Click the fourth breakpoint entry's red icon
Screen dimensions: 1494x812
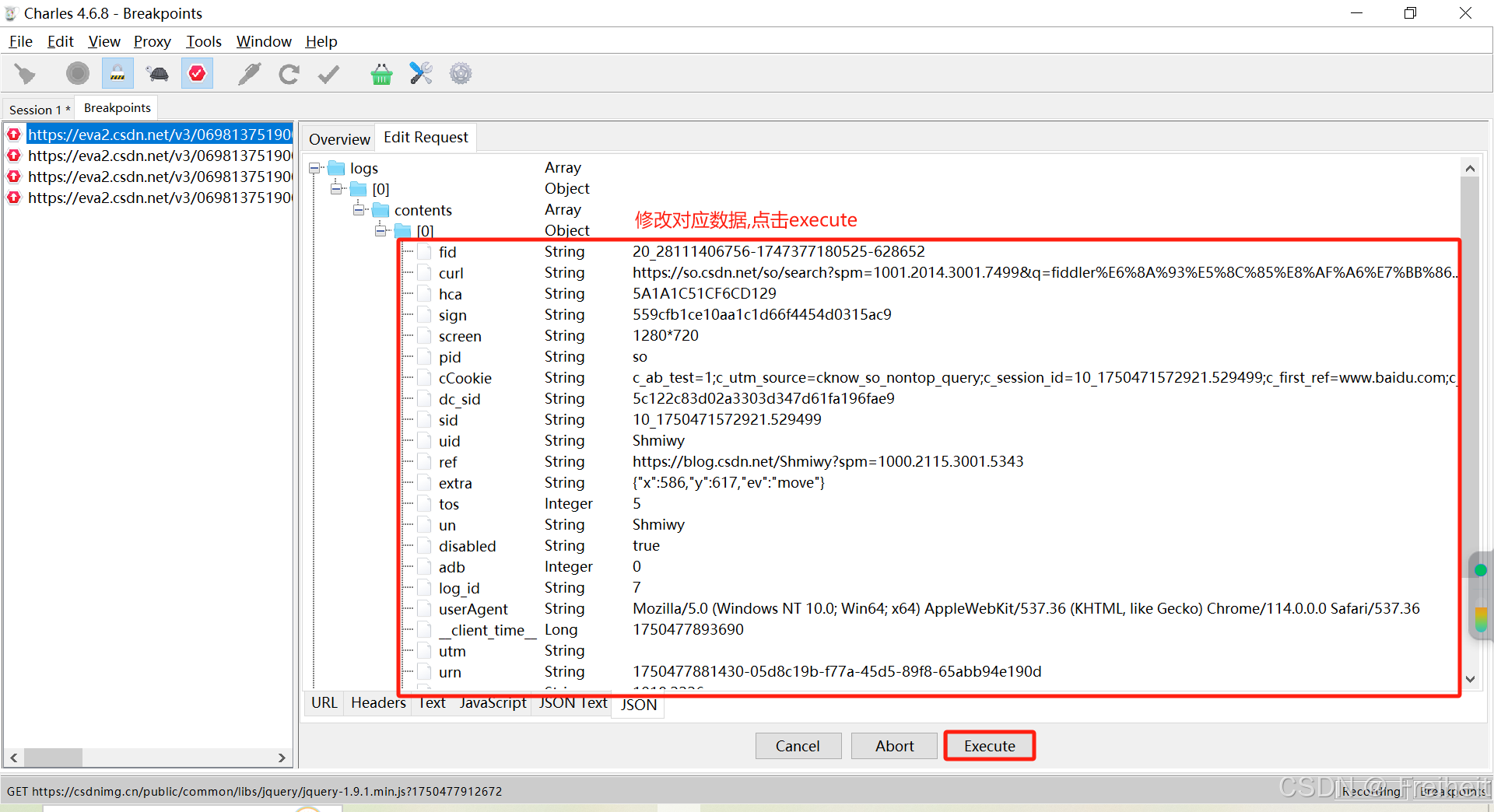(x=14, y=198)
